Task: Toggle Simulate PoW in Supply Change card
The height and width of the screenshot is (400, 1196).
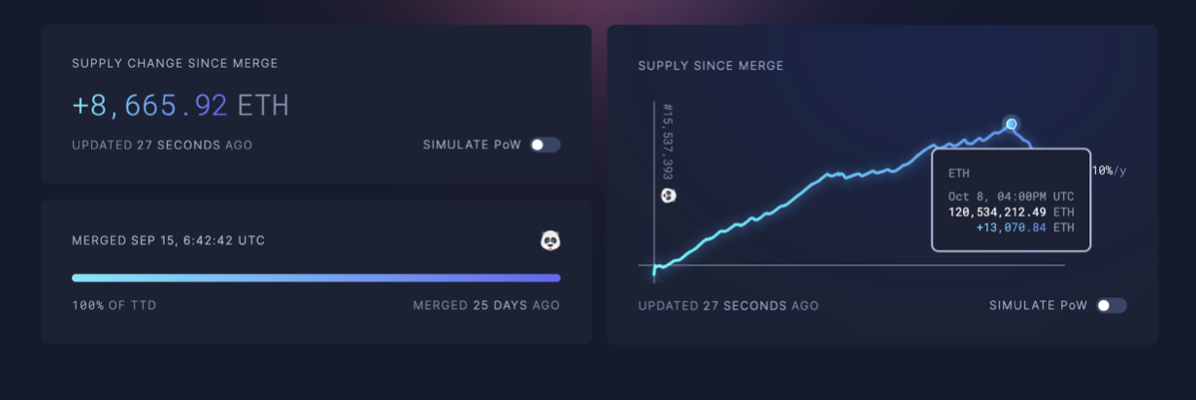Action: coord(545,145)
